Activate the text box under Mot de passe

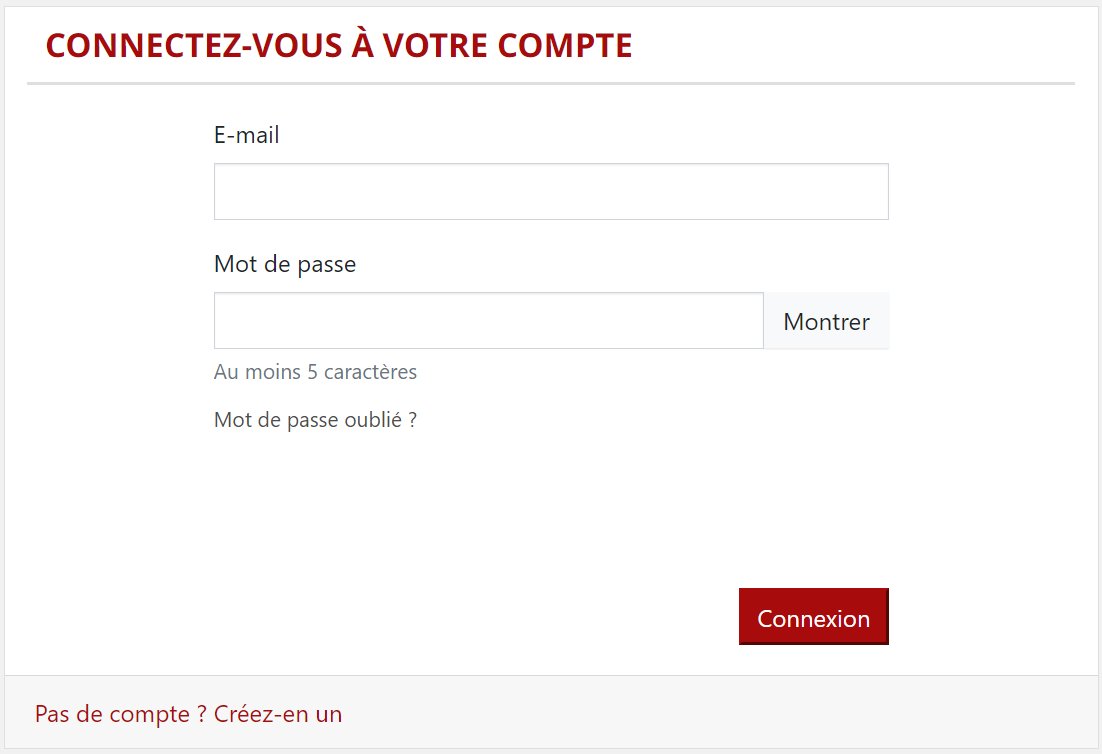tap(488, 320)
